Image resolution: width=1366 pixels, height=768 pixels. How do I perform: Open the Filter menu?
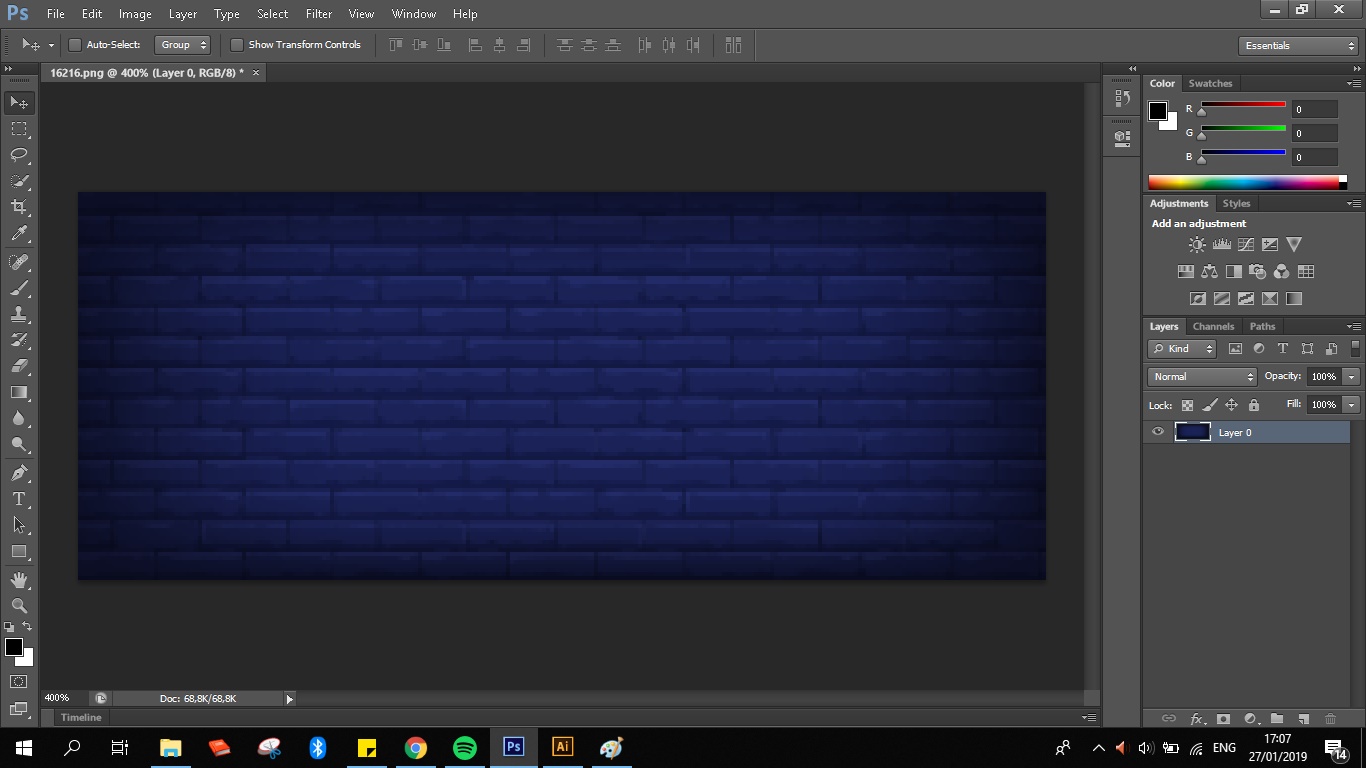click(319, 14)
